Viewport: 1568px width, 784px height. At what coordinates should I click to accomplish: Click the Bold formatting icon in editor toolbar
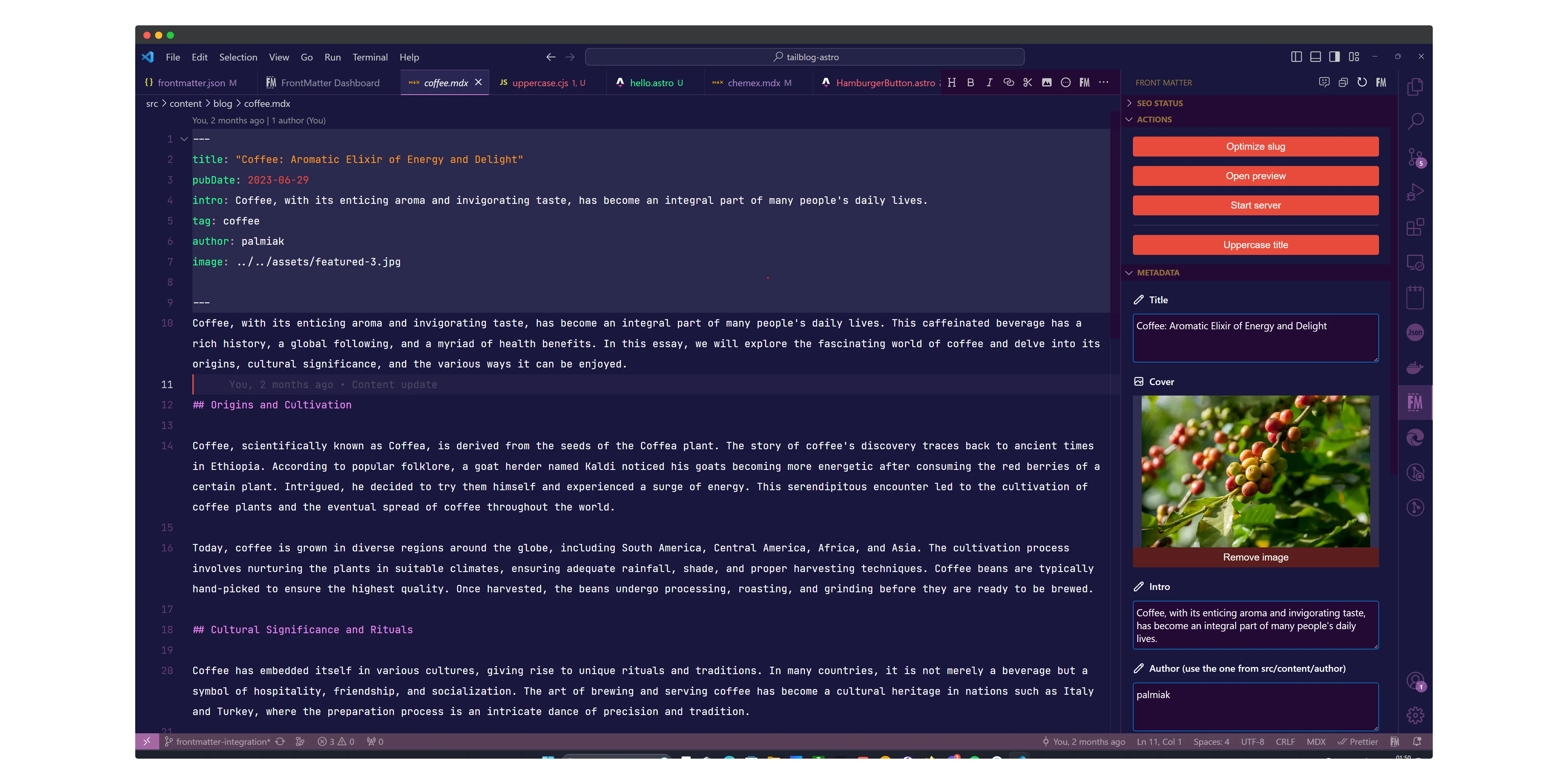click(x=970, y=83)
